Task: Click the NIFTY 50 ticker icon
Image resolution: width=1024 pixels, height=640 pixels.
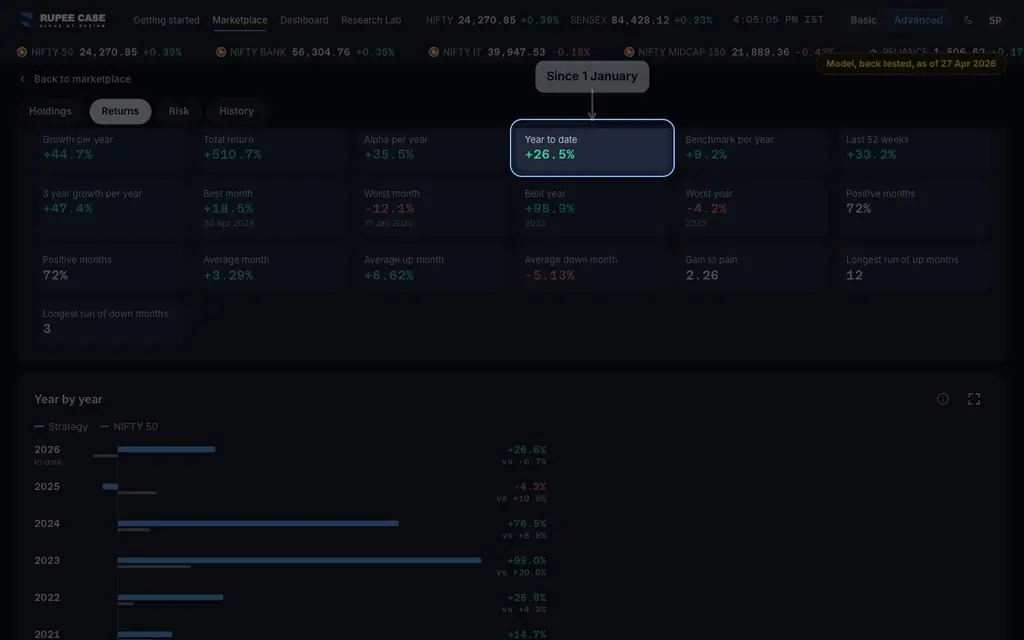Action: (22, 52)
